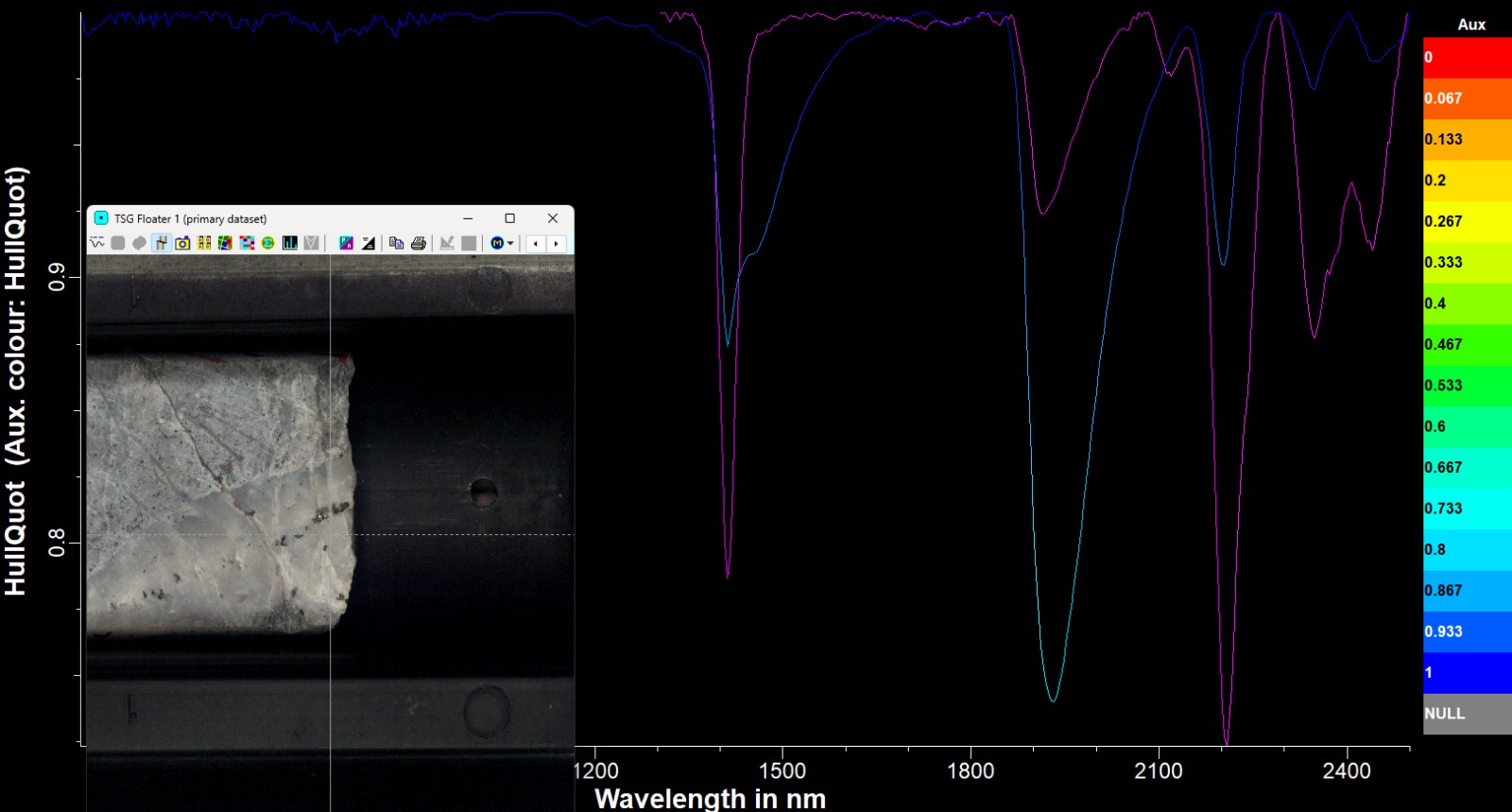Click the multicoloured checkered blocks icon

point(247,243)
